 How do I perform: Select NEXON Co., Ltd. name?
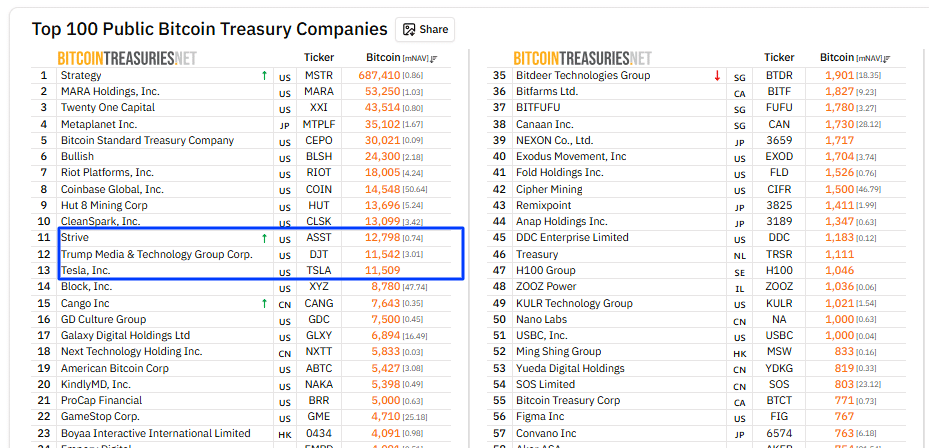[x=555, y=140]
